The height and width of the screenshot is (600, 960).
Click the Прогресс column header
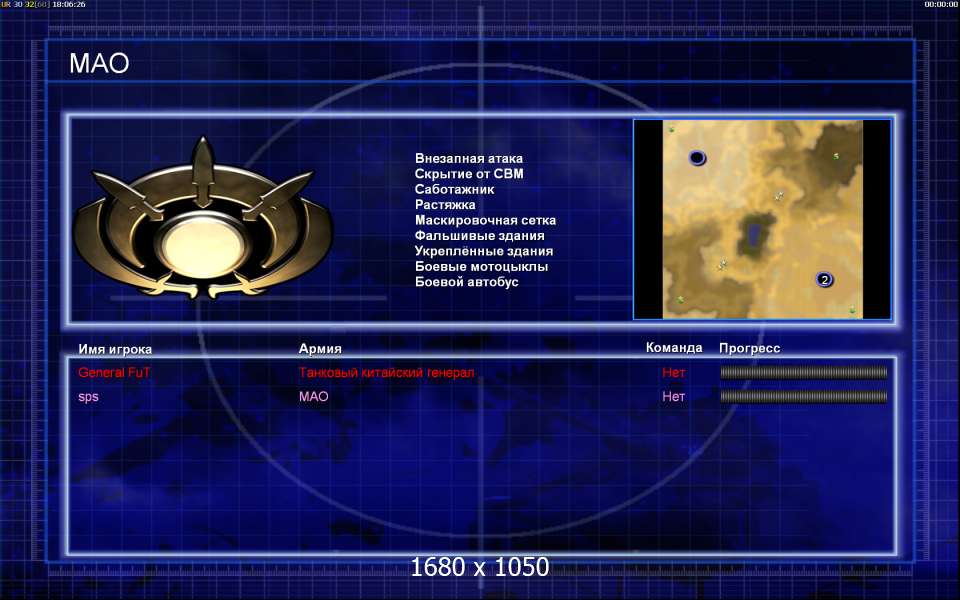pos(749,348)
